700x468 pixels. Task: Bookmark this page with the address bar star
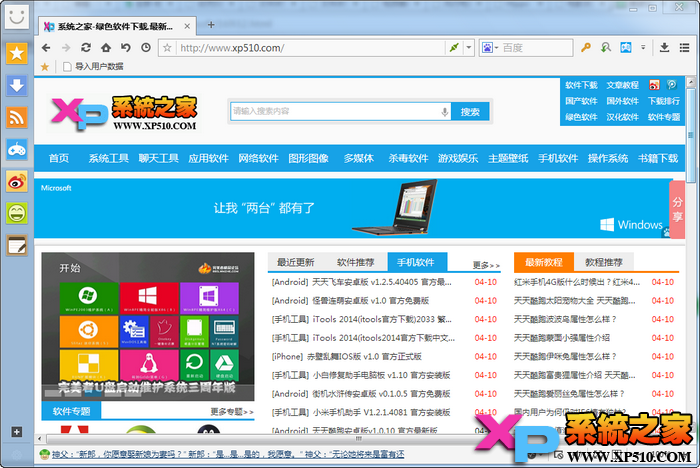click(167, 48)
